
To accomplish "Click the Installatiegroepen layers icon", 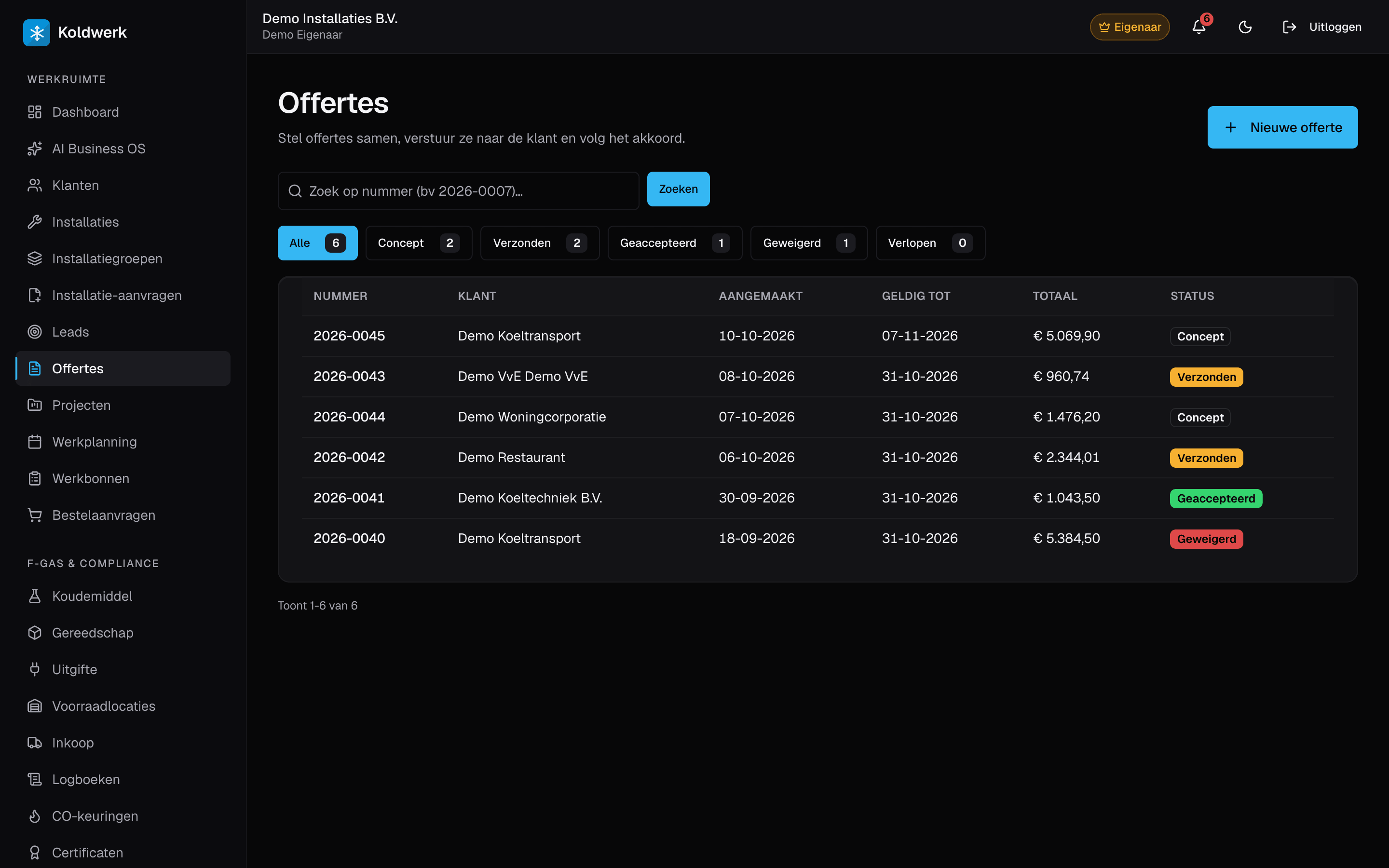I will (35, 259).
